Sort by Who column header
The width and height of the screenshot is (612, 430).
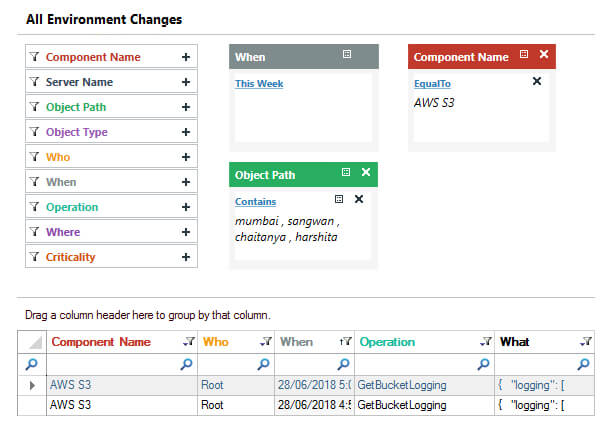[x=215, y=342]
